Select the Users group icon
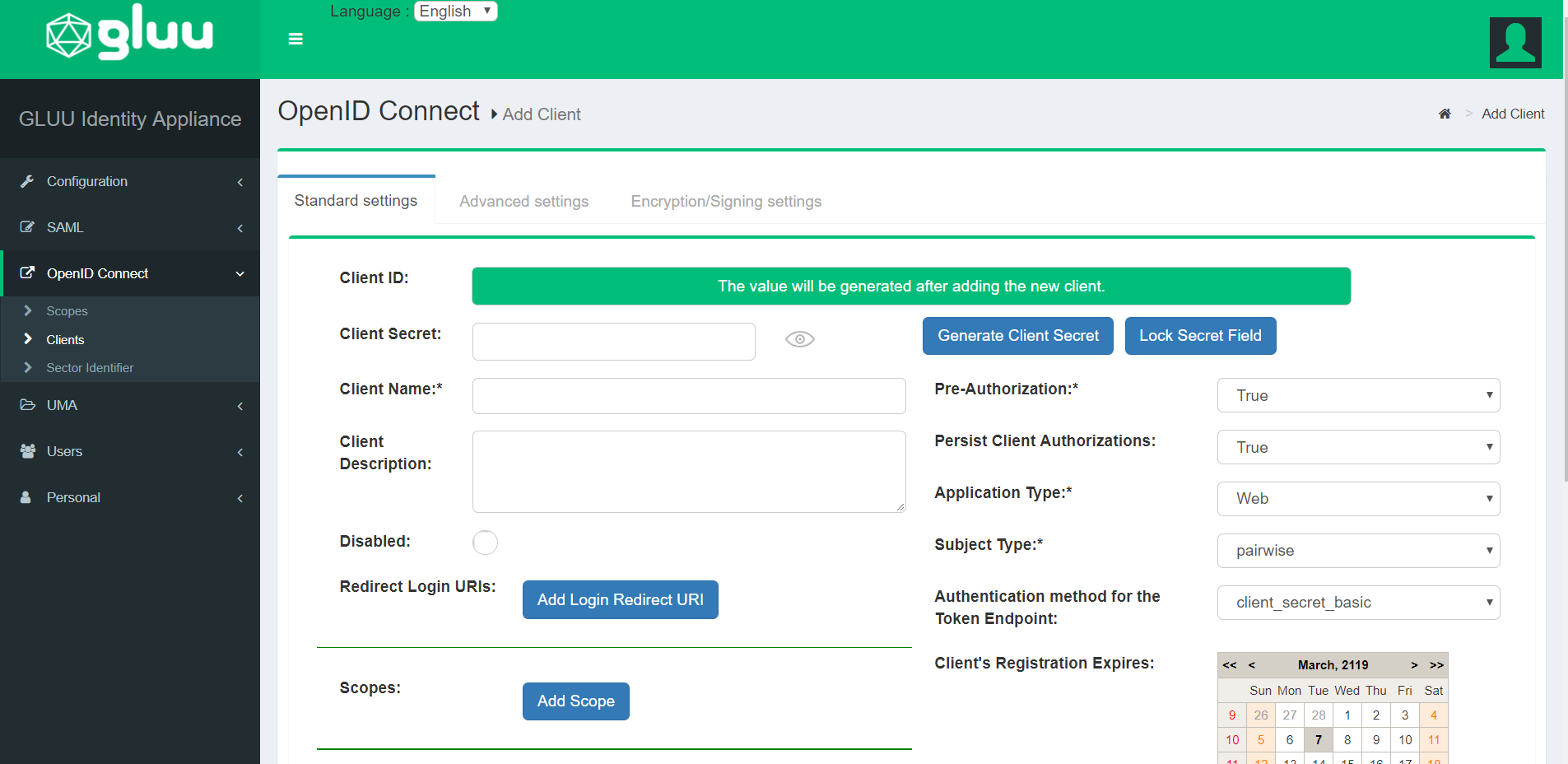The image size is (1568, 764). (x=27, y=451)
